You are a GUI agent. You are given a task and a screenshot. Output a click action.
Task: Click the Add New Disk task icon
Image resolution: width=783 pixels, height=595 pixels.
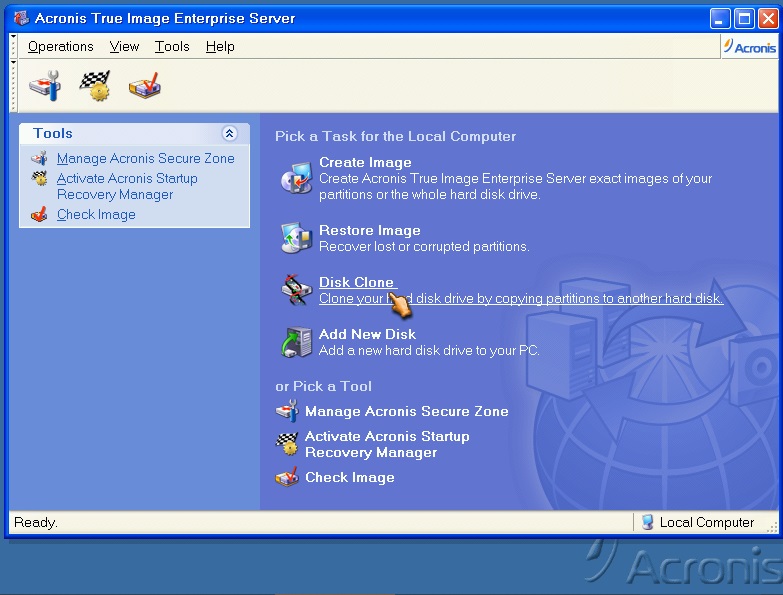pyautogui.click(x=297, y=342)
